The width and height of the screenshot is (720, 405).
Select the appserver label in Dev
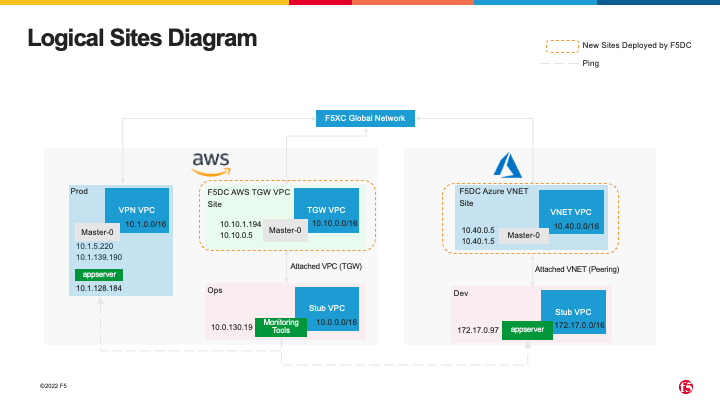527,328
